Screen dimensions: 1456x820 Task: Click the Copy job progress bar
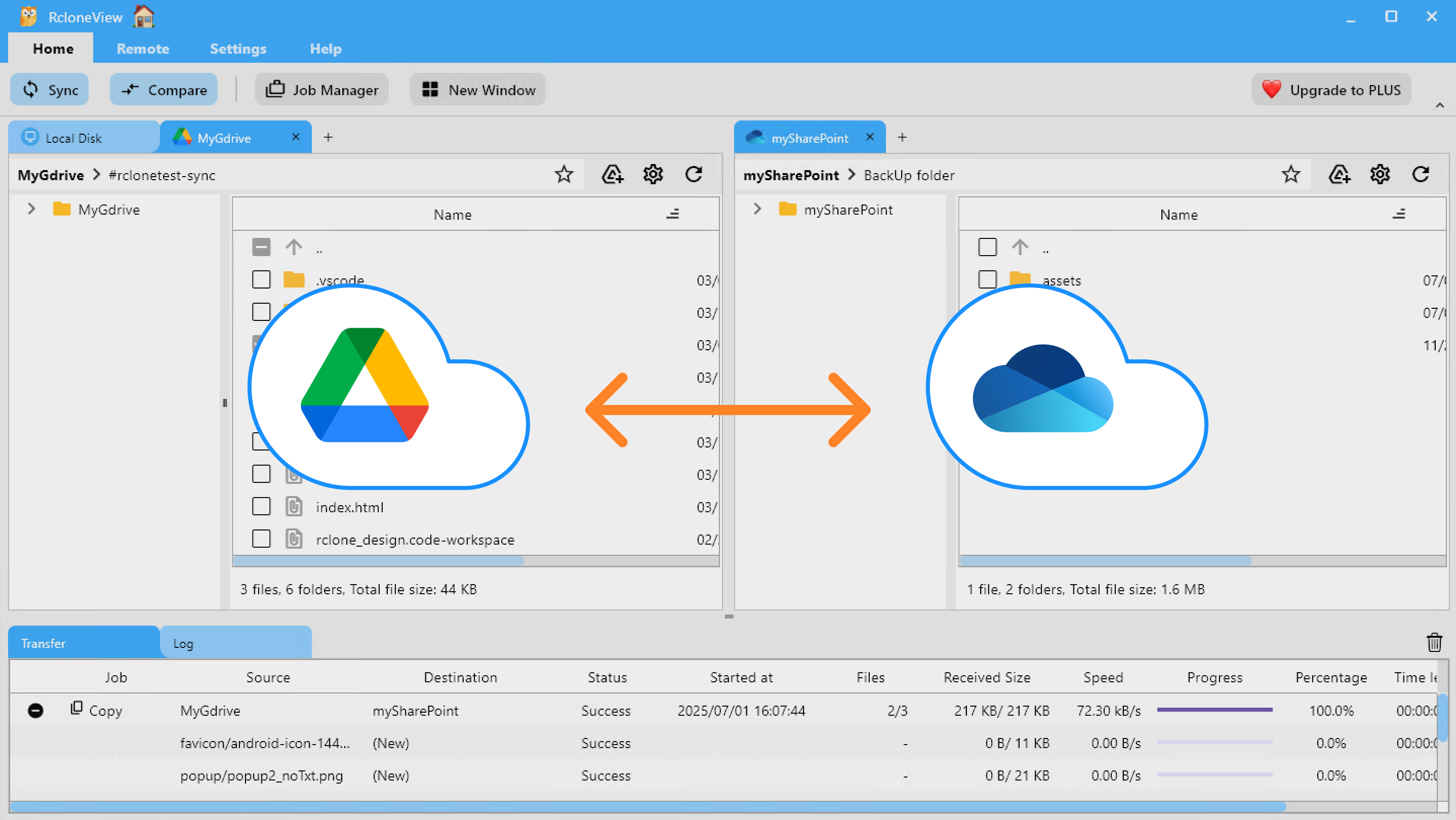tap(1215, 710)
